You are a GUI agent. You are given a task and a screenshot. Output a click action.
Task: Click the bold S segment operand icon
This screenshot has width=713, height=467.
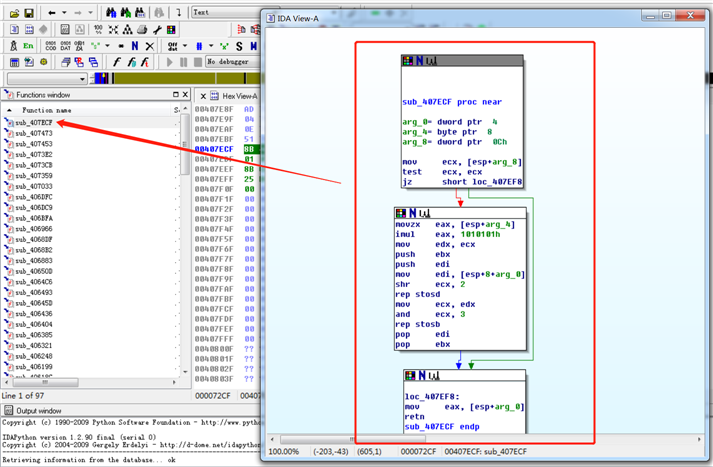239,46
